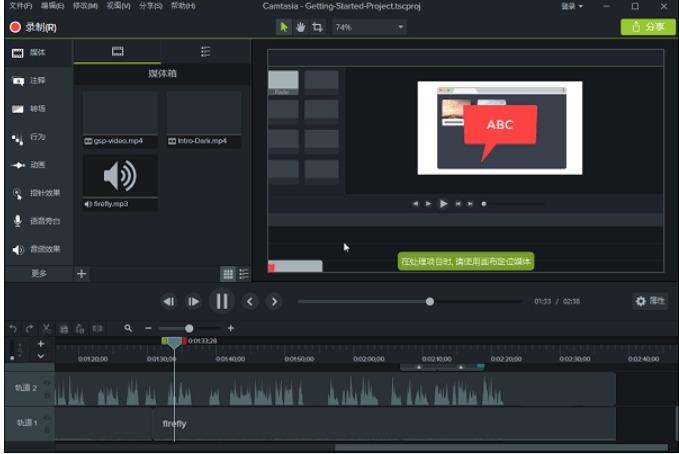Open the 分享(S) menu
The height and width of the screenshot is (454, 679).
click(x=151, y=6)
